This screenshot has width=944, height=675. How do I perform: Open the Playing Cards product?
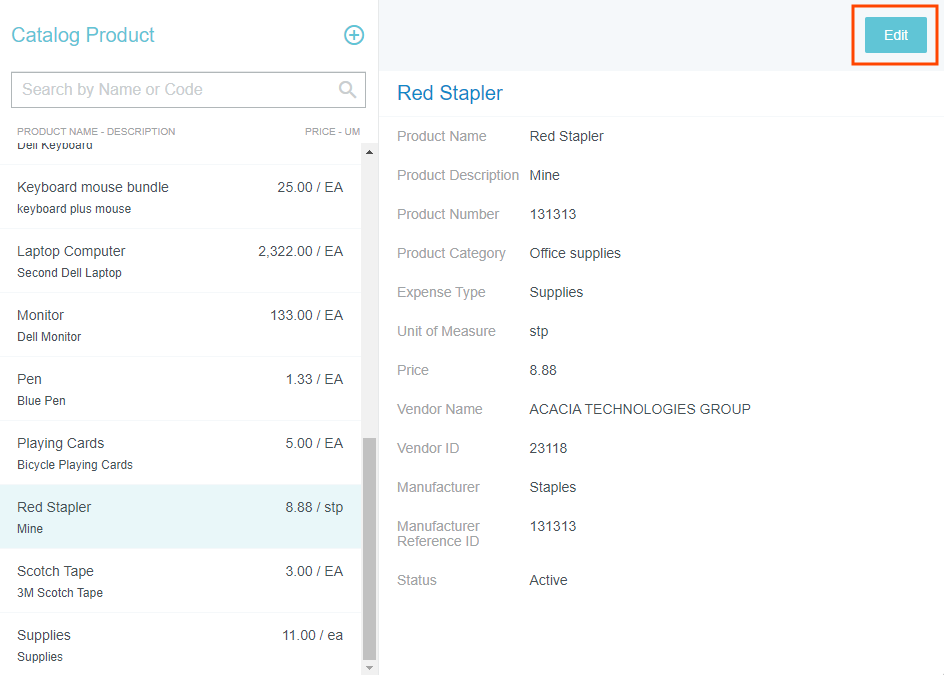click(180, 453)
